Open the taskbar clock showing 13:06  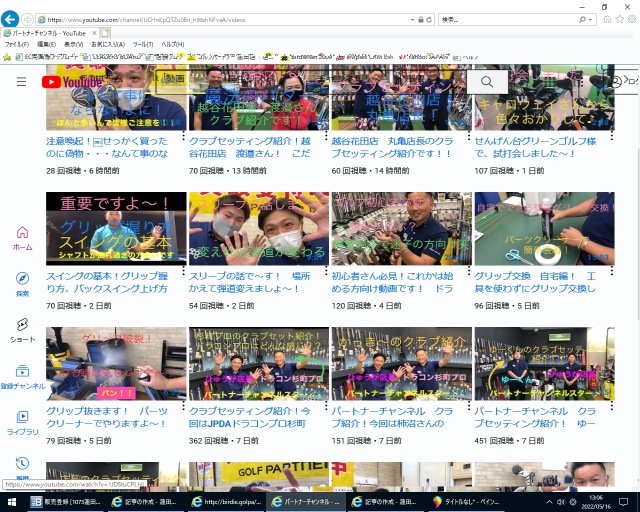[x=596, y=502]
